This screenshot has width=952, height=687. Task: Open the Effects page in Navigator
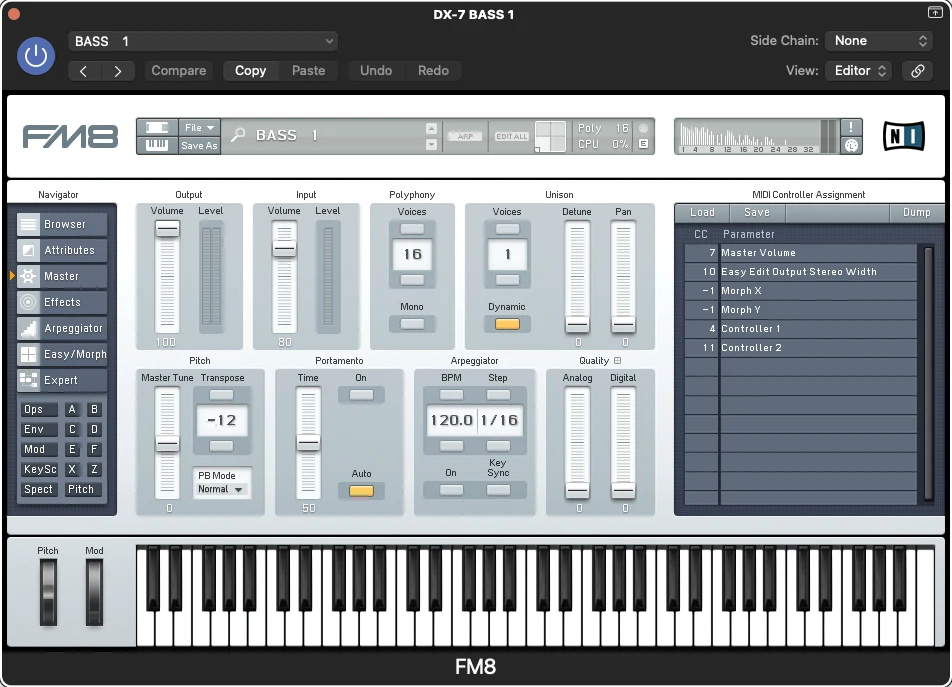click(62, 302)
